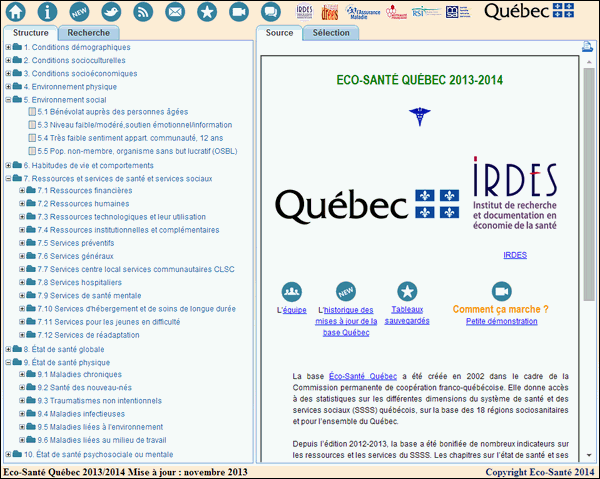Expand 3. Conditions socioéconomiques node

(8, 73)
